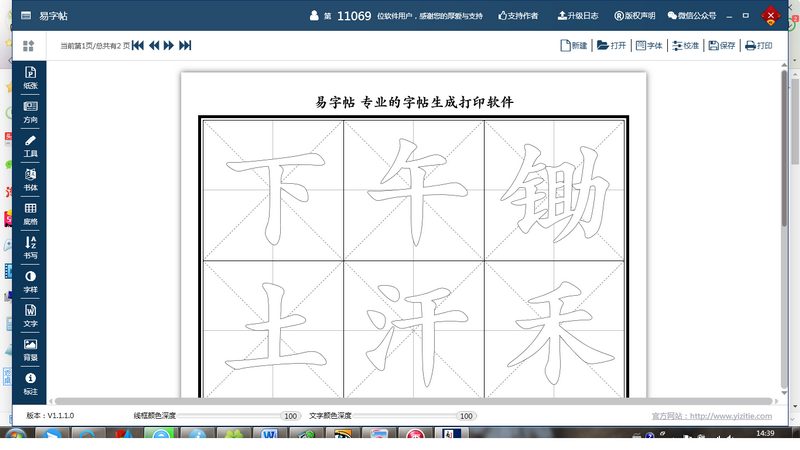Open the 微信公众号 WeChat account info
800x450 pixels.
coord(692,16)
